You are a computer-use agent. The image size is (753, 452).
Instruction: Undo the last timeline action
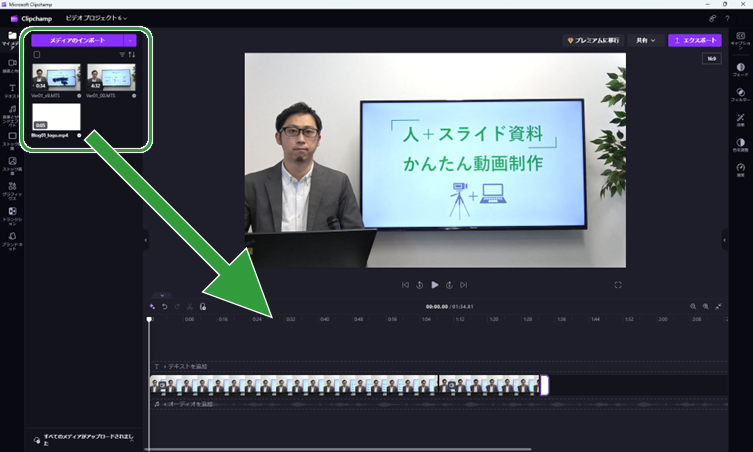pos(164,306)
